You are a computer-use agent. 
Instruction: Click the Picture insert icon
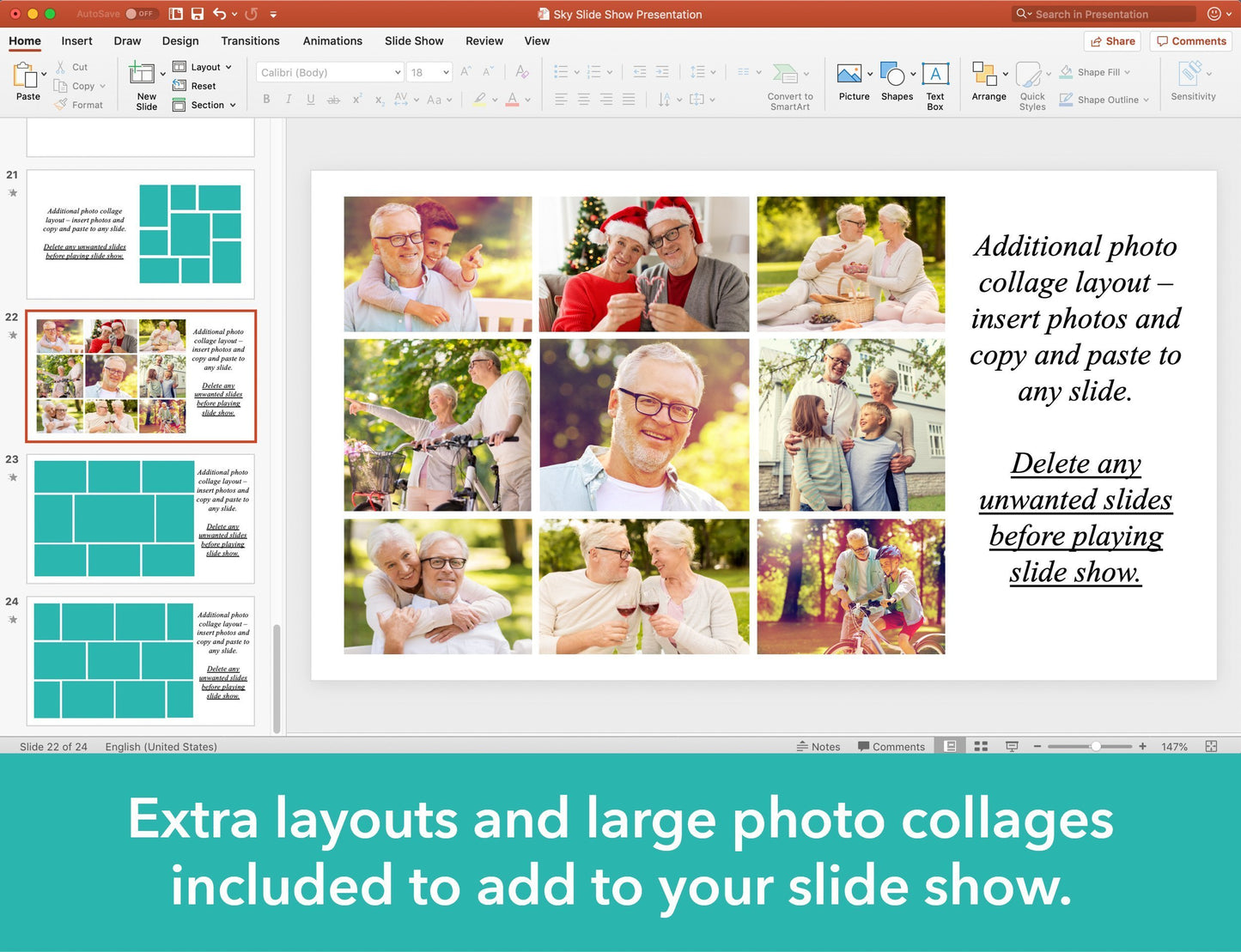tap(849, 73)
